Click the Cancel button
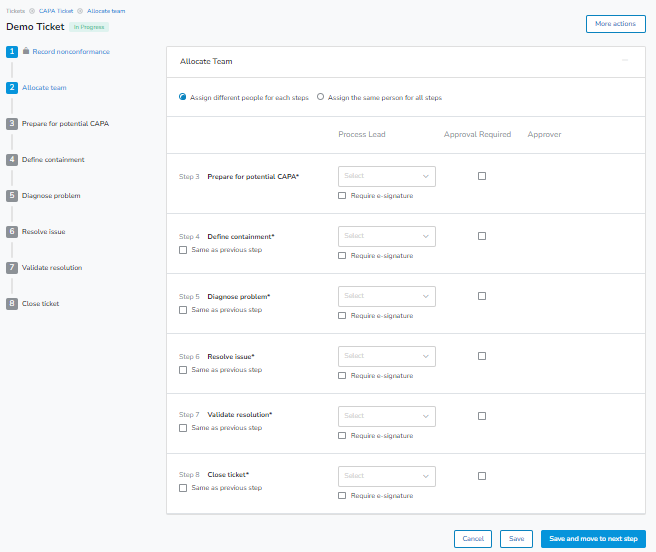Image resolution: width=656 pixels, height=552 pixels. [x=473, y=539]
